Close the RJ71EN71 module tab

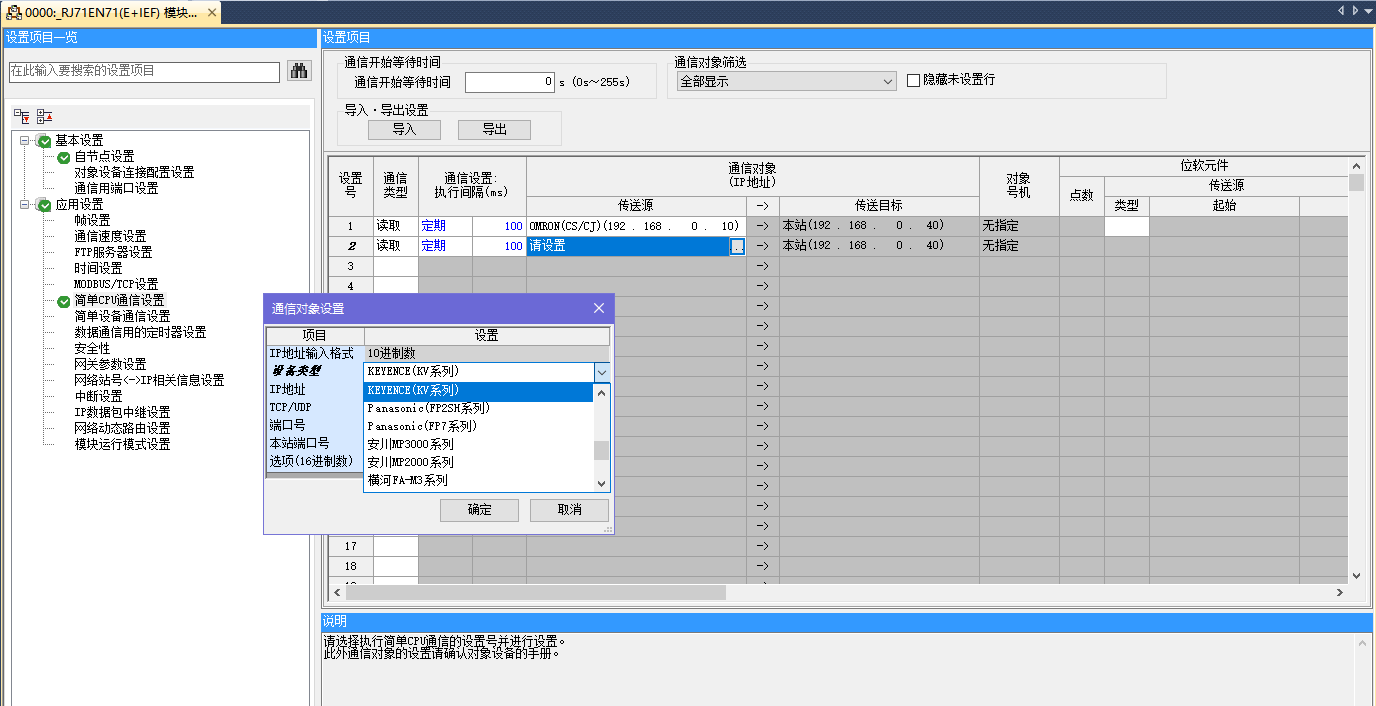point(210,13)
